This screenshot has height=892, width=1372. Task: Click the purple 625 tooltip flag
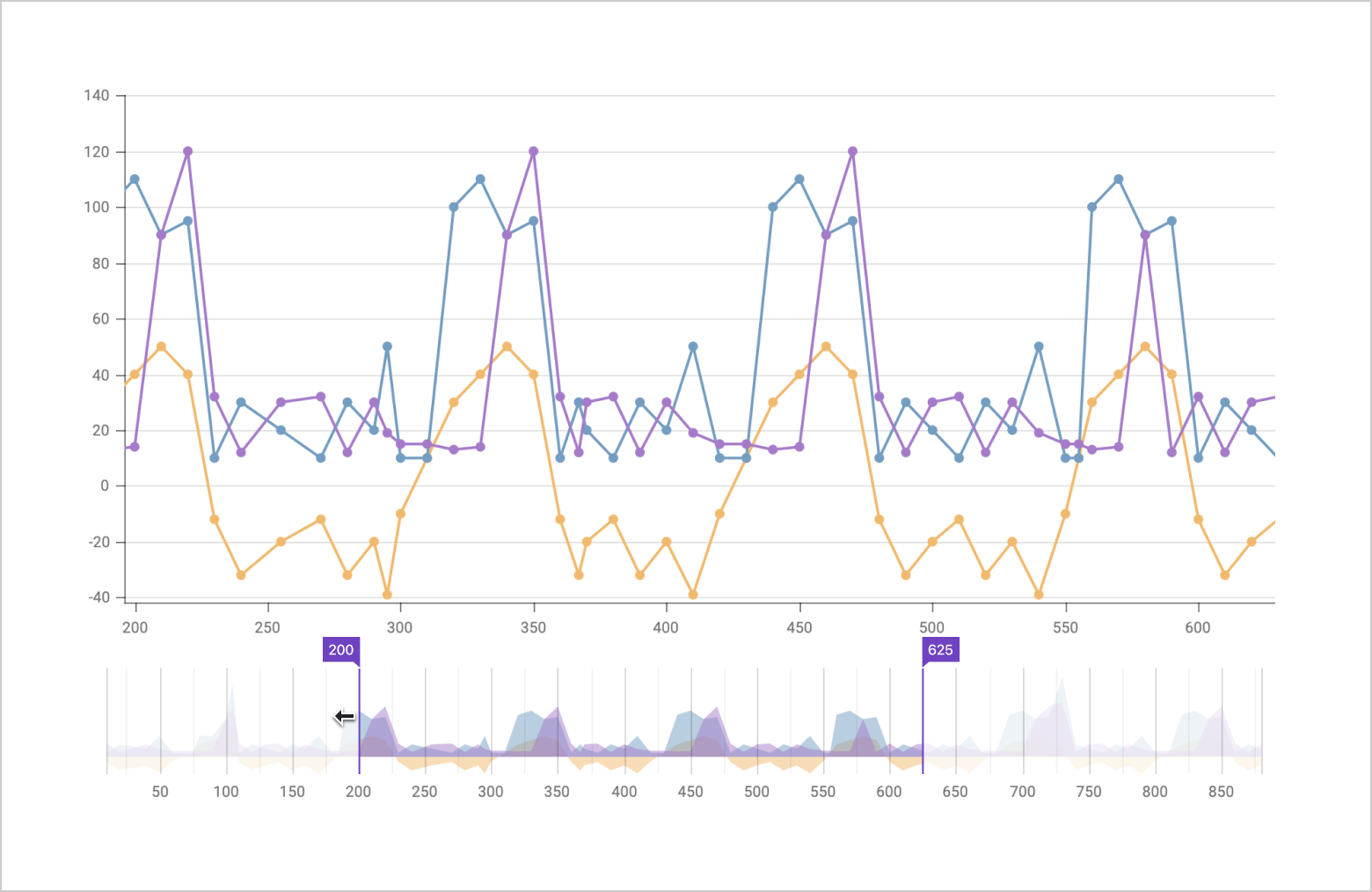941,651
